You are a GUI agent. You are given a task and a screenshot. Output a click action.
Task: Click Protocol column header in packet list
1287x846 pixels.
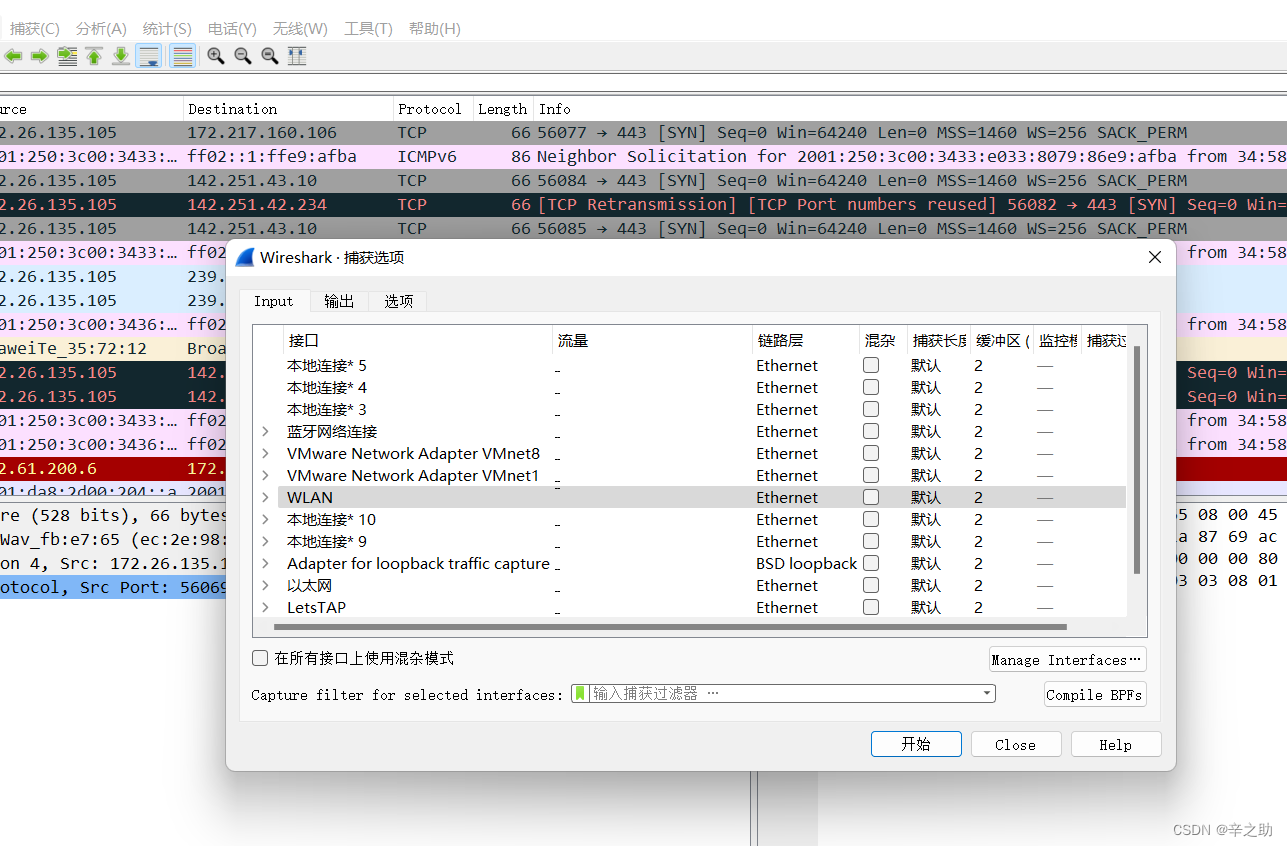click(x=433, y=109)
